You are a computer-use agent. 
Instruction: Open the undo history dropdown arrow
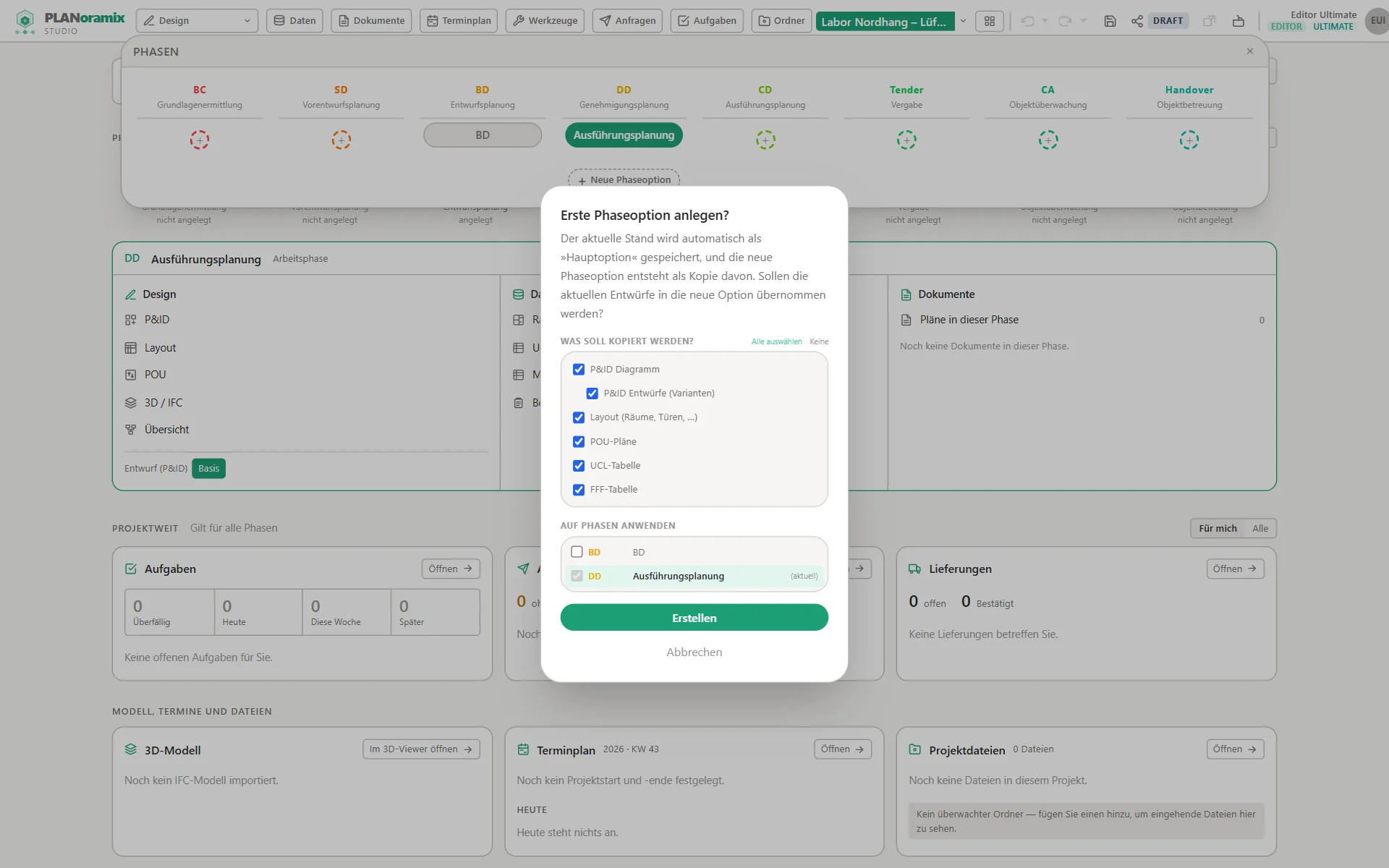click(1045, 21)
